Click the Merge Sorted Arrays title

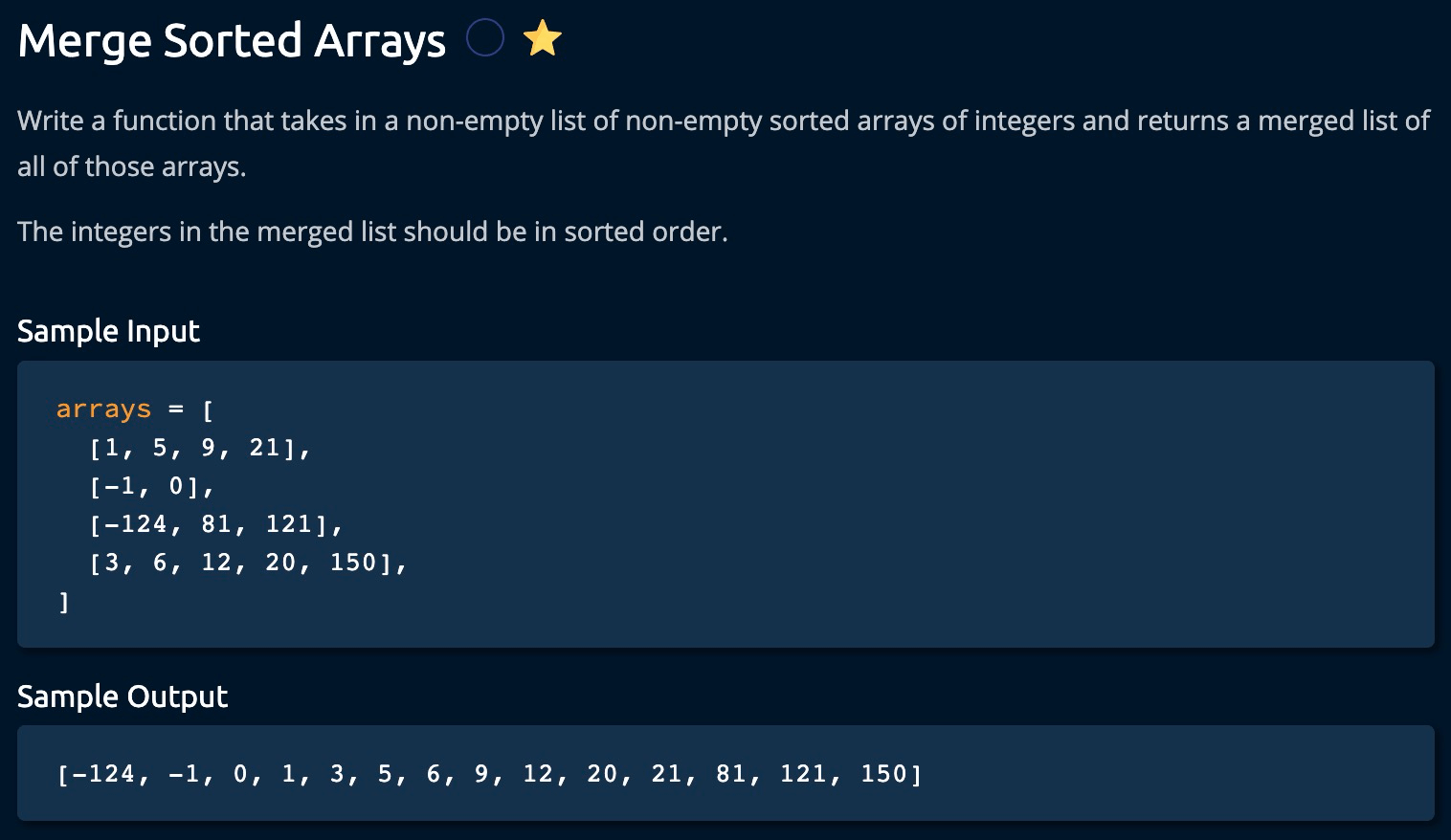tap(232, 41)
